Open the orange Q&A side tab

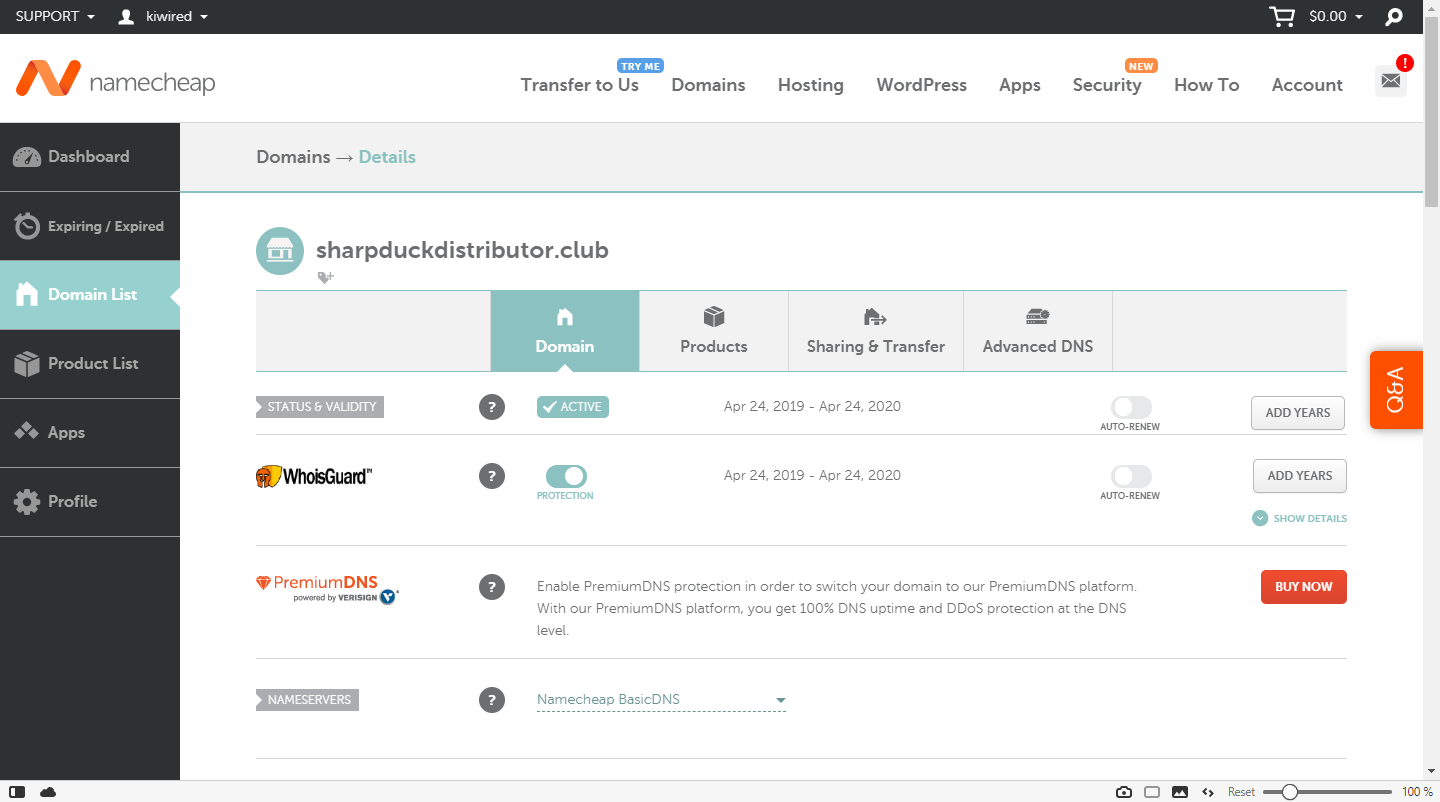1396,390
